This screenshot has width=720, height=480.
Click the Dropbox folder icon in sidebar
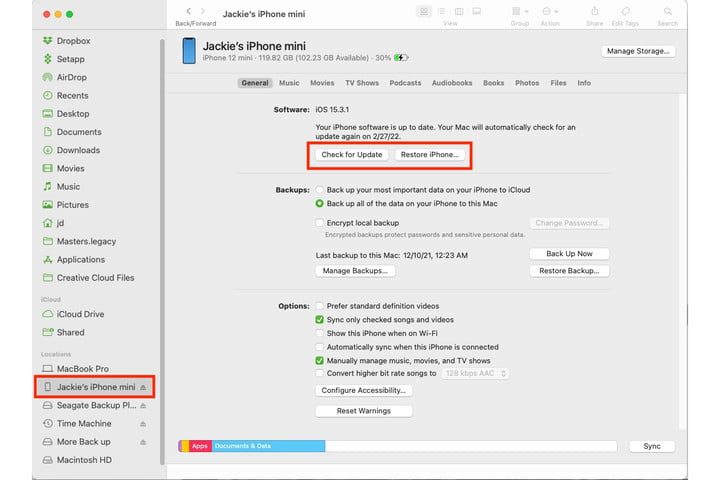pyautogui.click(x=48, y=41)
